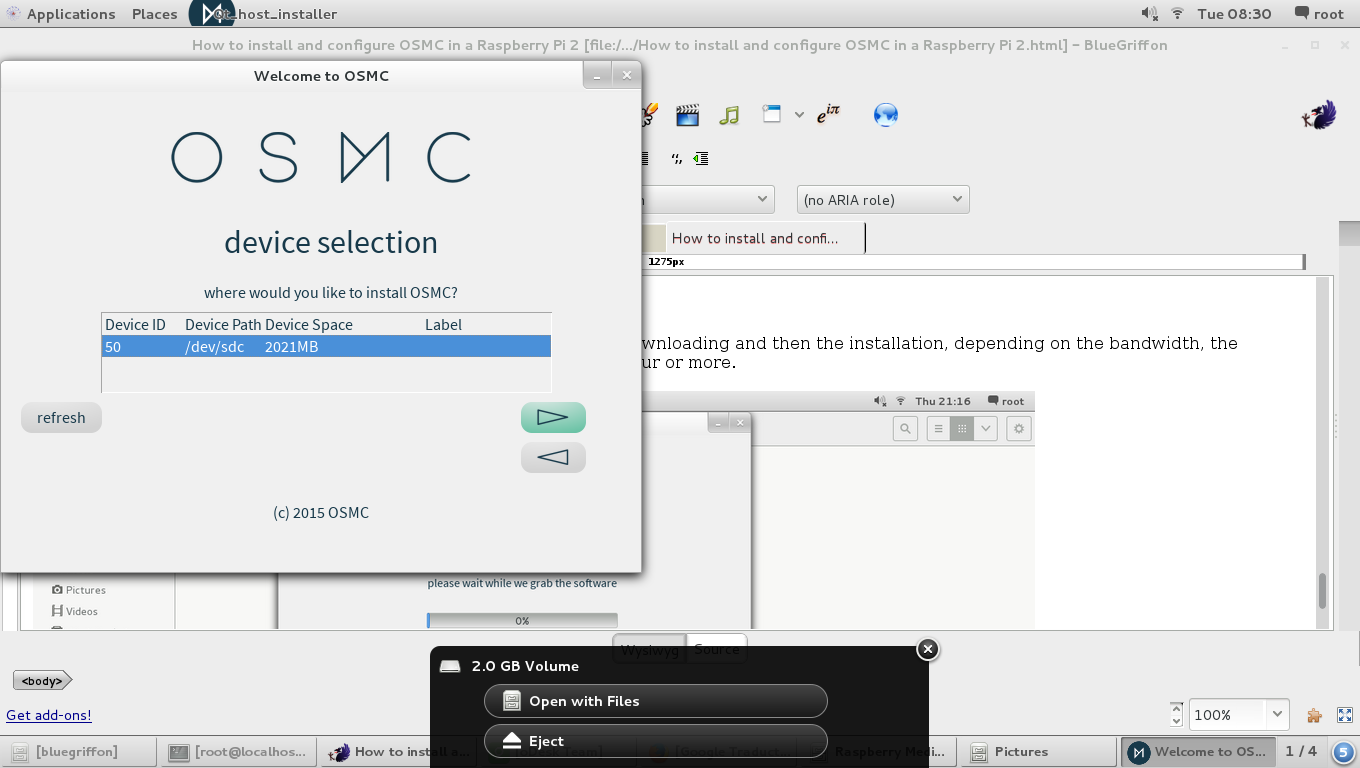Expand the 100% zoom dropdown
The height and width of the screenshot is (768, 1360).
pos(1277,714)
